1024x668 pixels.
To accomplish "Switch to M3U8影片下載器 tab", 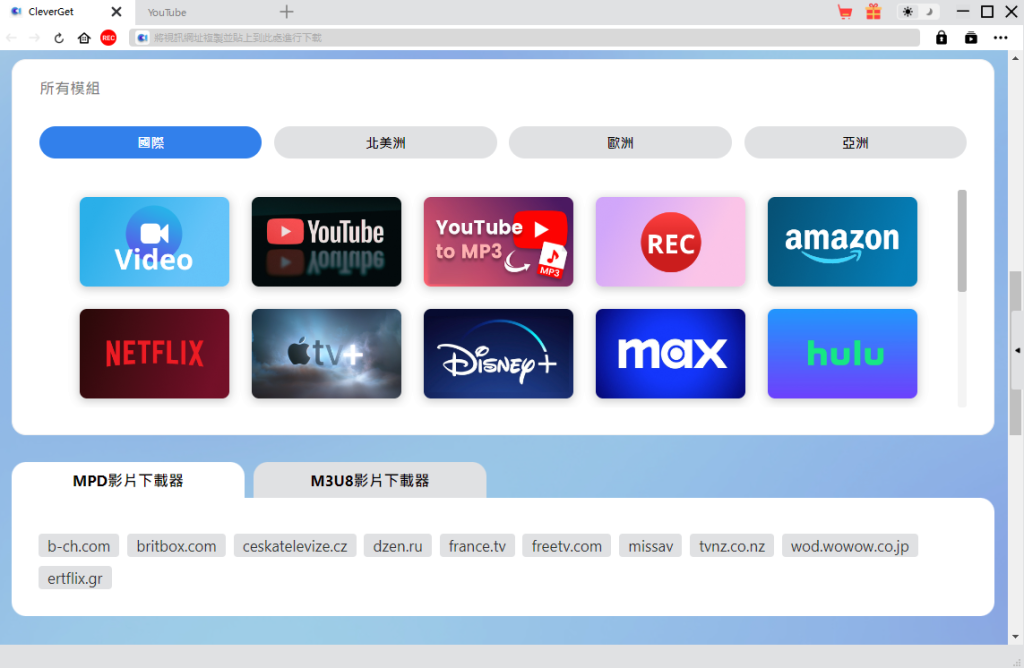I will pos(370,481).
